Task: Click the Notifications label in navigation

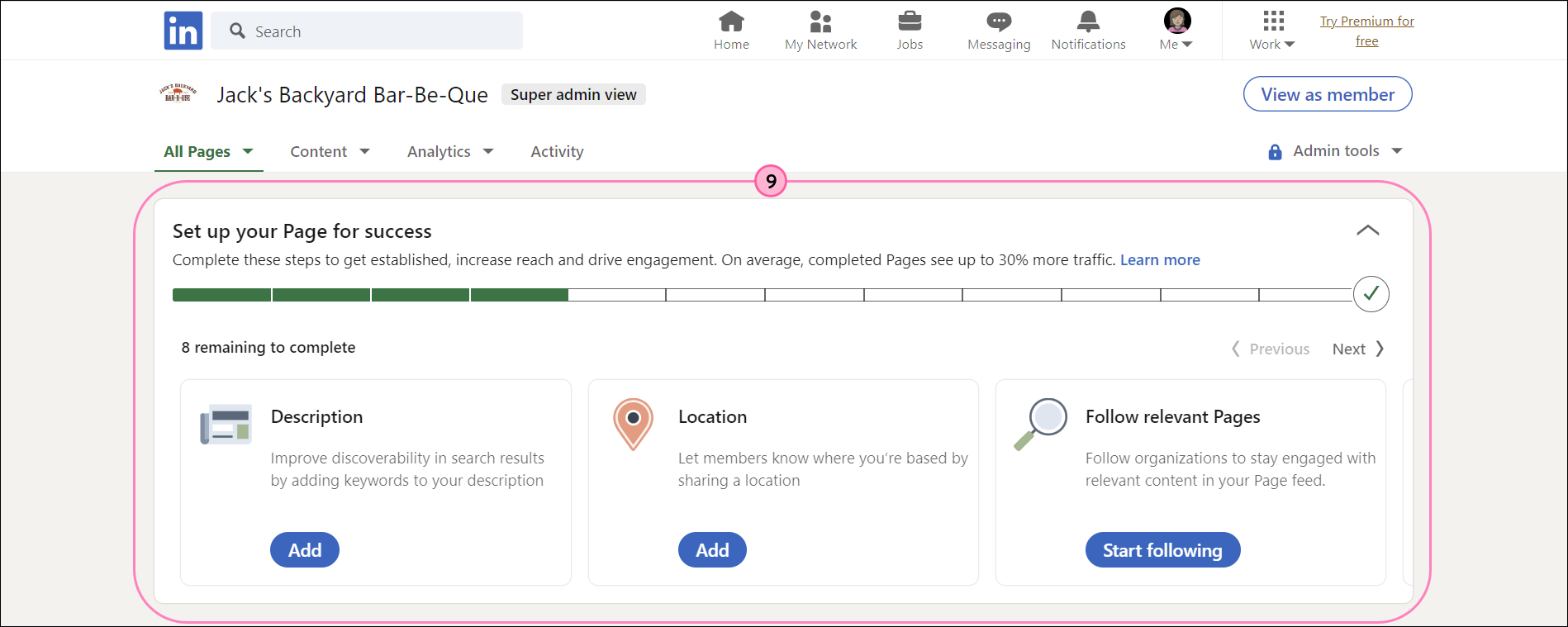Action: pyautogui.click(x=1088, y=45)
